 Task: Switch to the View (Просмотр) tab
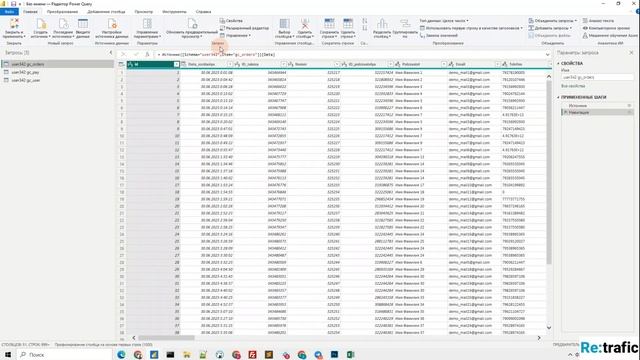pyautogui.click(x=144, y=12)
